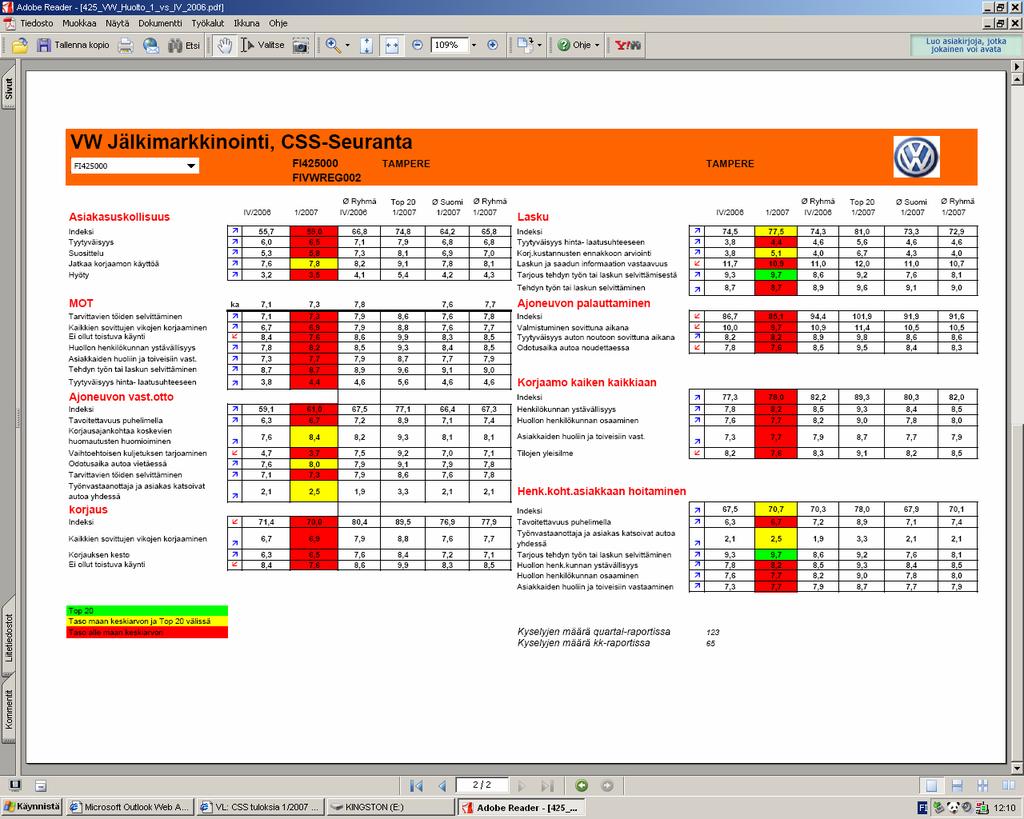
Task: Select Continuous page layout icon
Action: tap(957, 786)
